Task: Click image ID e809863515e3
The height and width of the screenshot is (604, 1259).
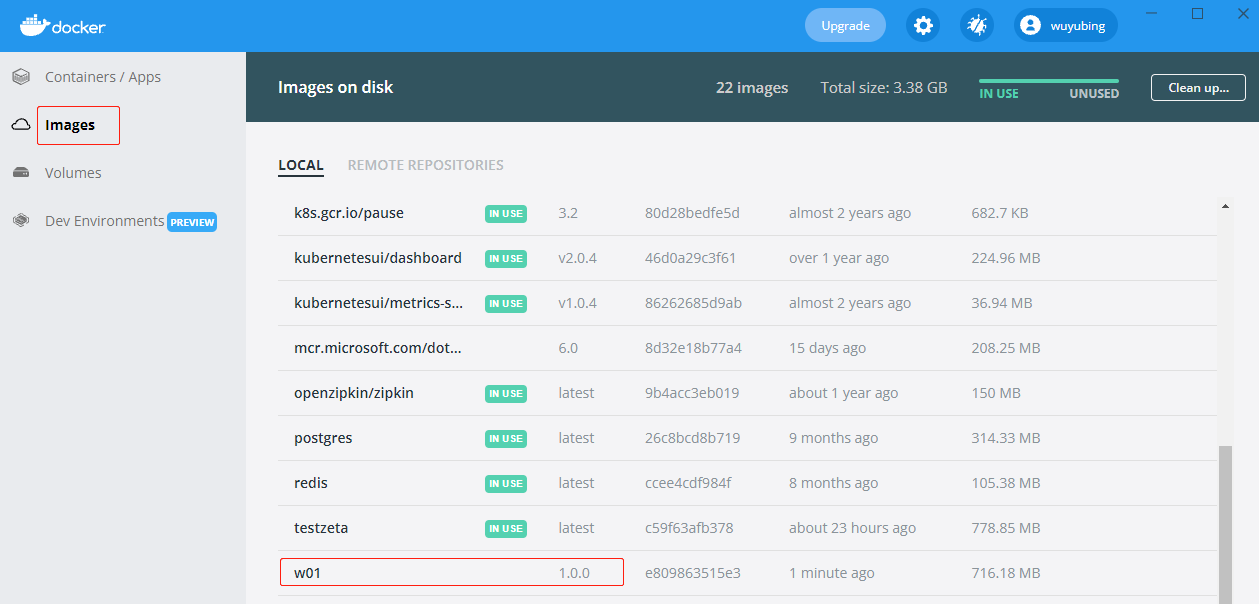Action: click(x=692, y=573)
